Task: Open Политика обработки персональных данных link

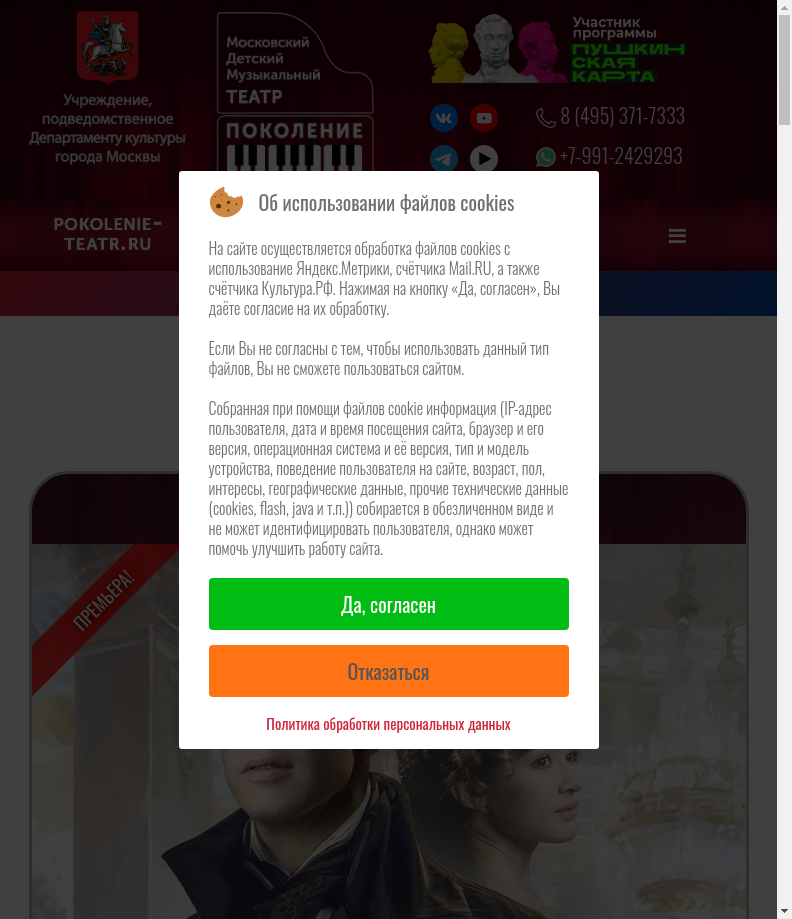Action: [x=388, y=724]
